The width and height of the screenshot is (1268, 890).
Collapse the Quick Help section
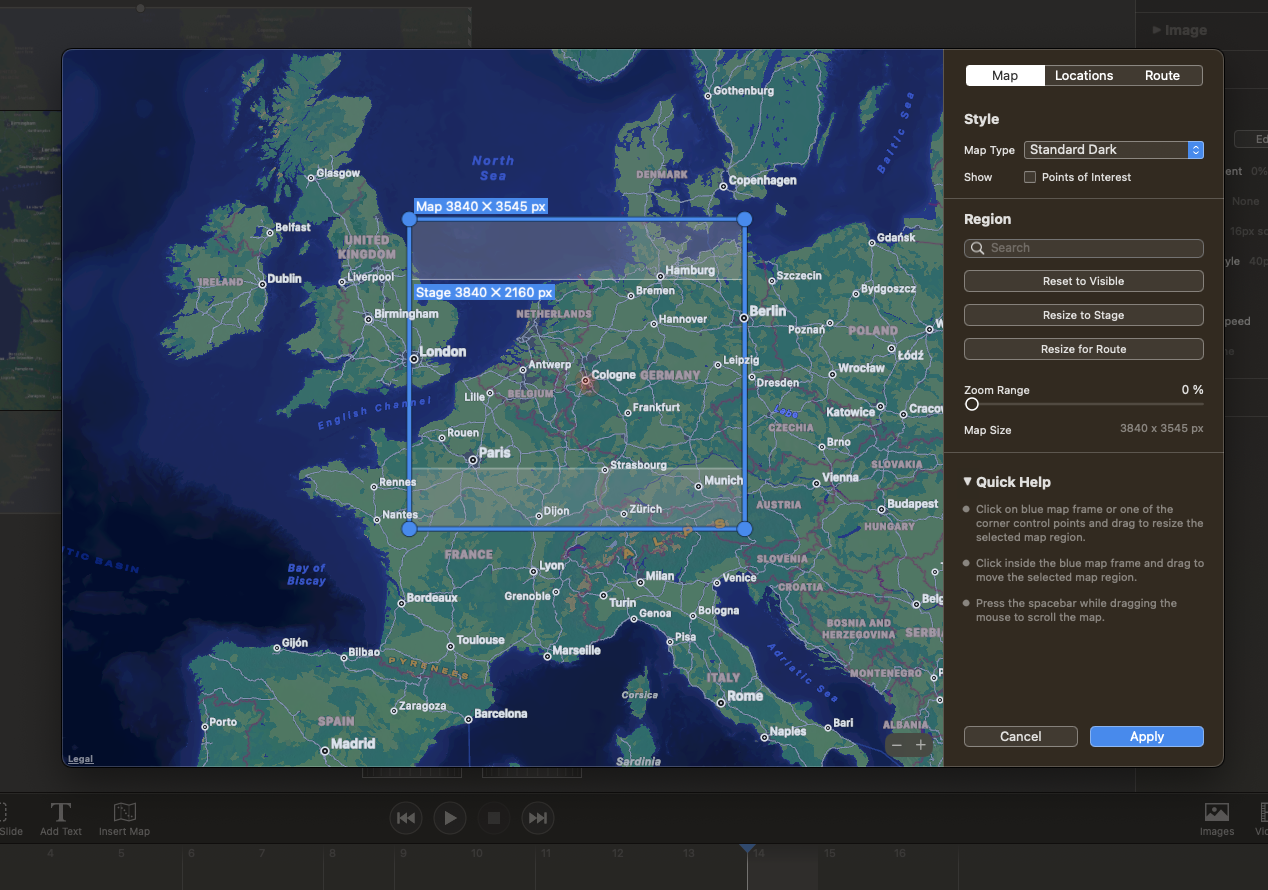click(966, 482)
